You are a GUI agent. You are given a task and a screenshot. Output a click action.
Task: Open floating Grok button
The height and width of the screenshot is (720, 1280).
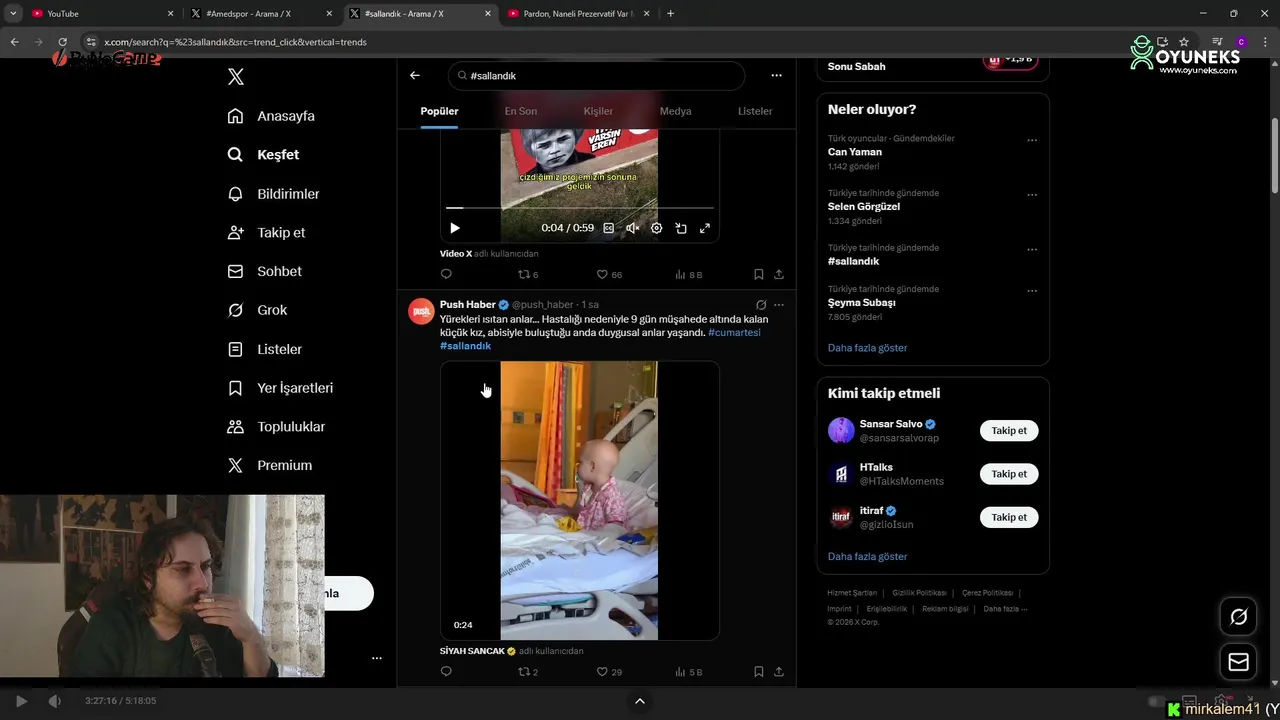[x=1238, y=617]
